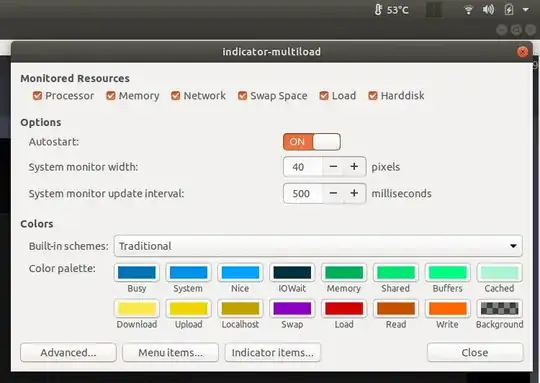
Task: Click the update interval value field
Action: pyautogui.click(x=303, y=193)
